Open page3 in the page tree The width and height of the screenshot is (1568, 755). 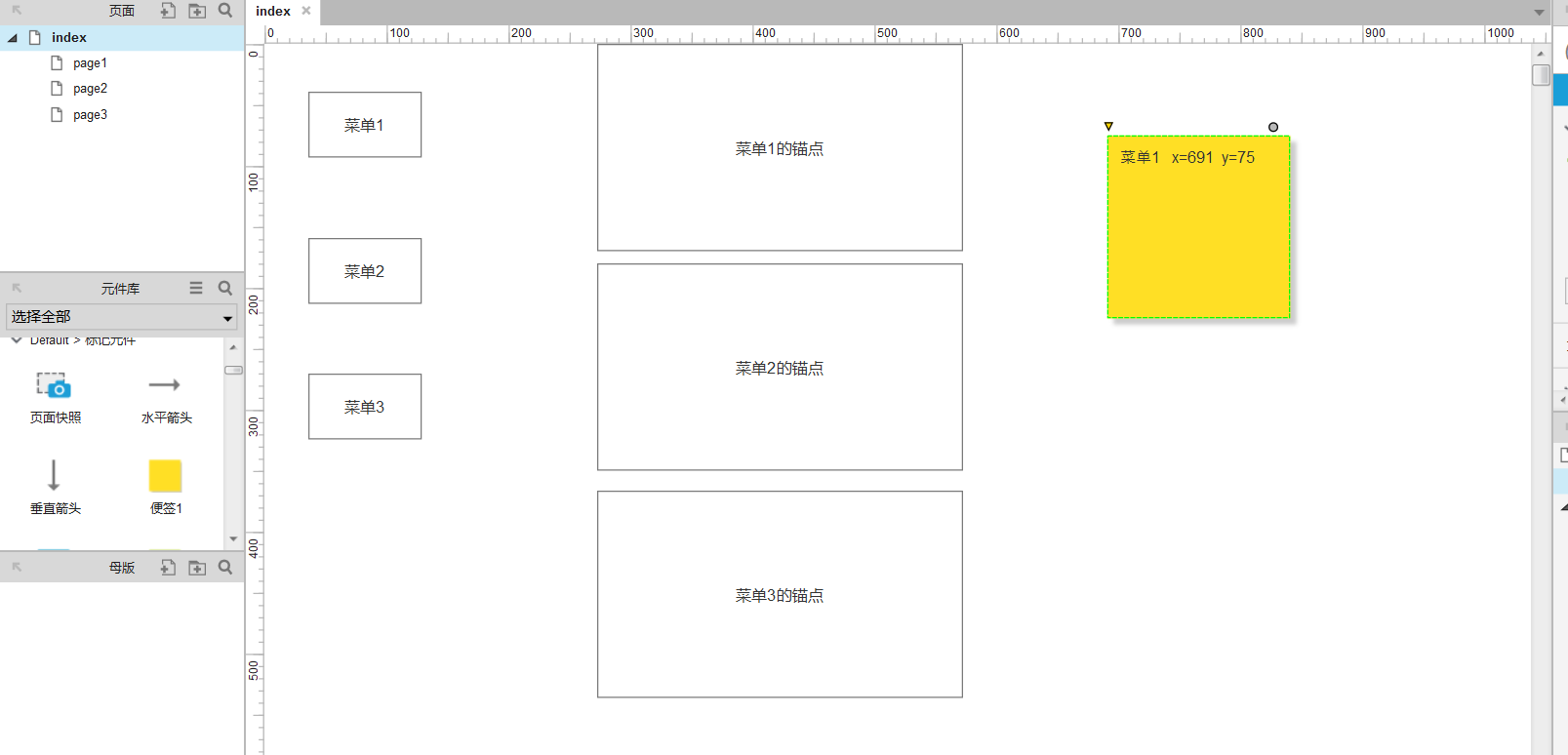coord(90,115)
